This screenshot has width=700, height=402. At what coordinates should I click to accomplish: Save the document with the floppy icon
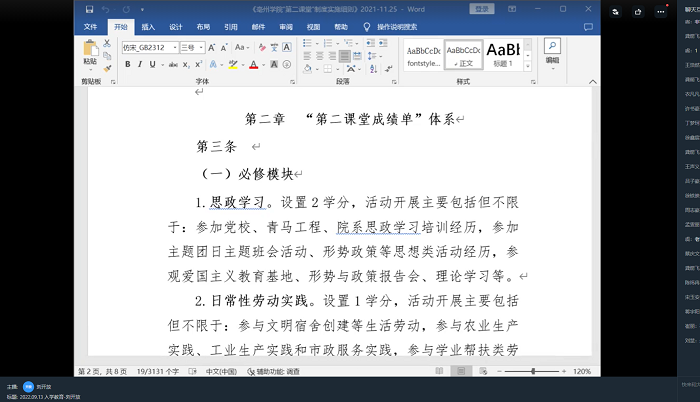click(x=89, y=9)
